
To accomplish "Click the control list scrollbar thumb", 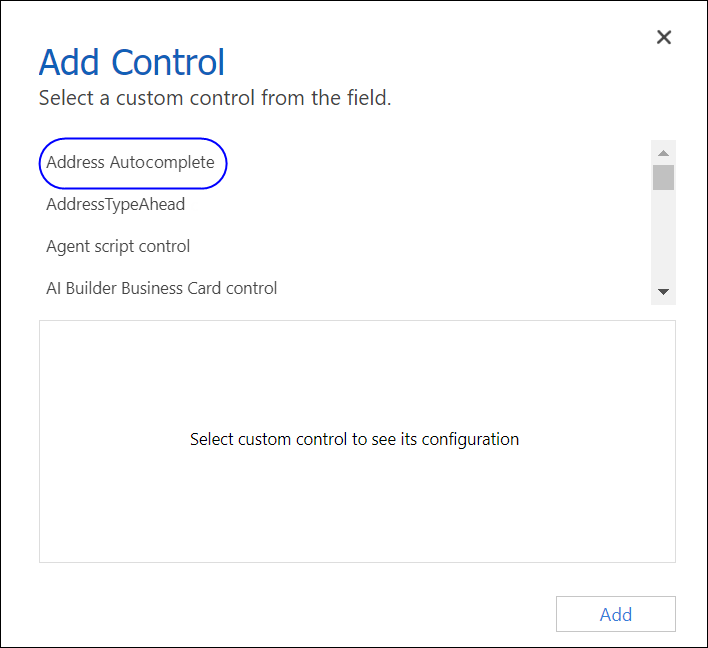I will click(663, 177).
